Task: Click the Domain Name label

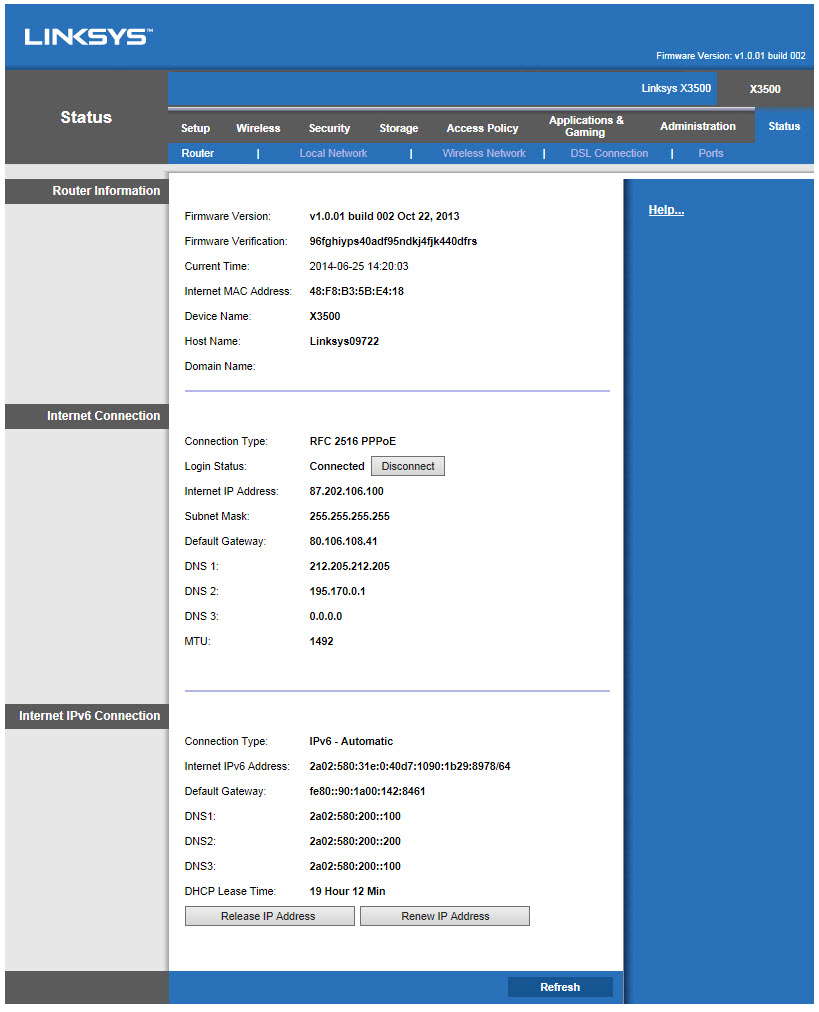Action: click(219, 367)
